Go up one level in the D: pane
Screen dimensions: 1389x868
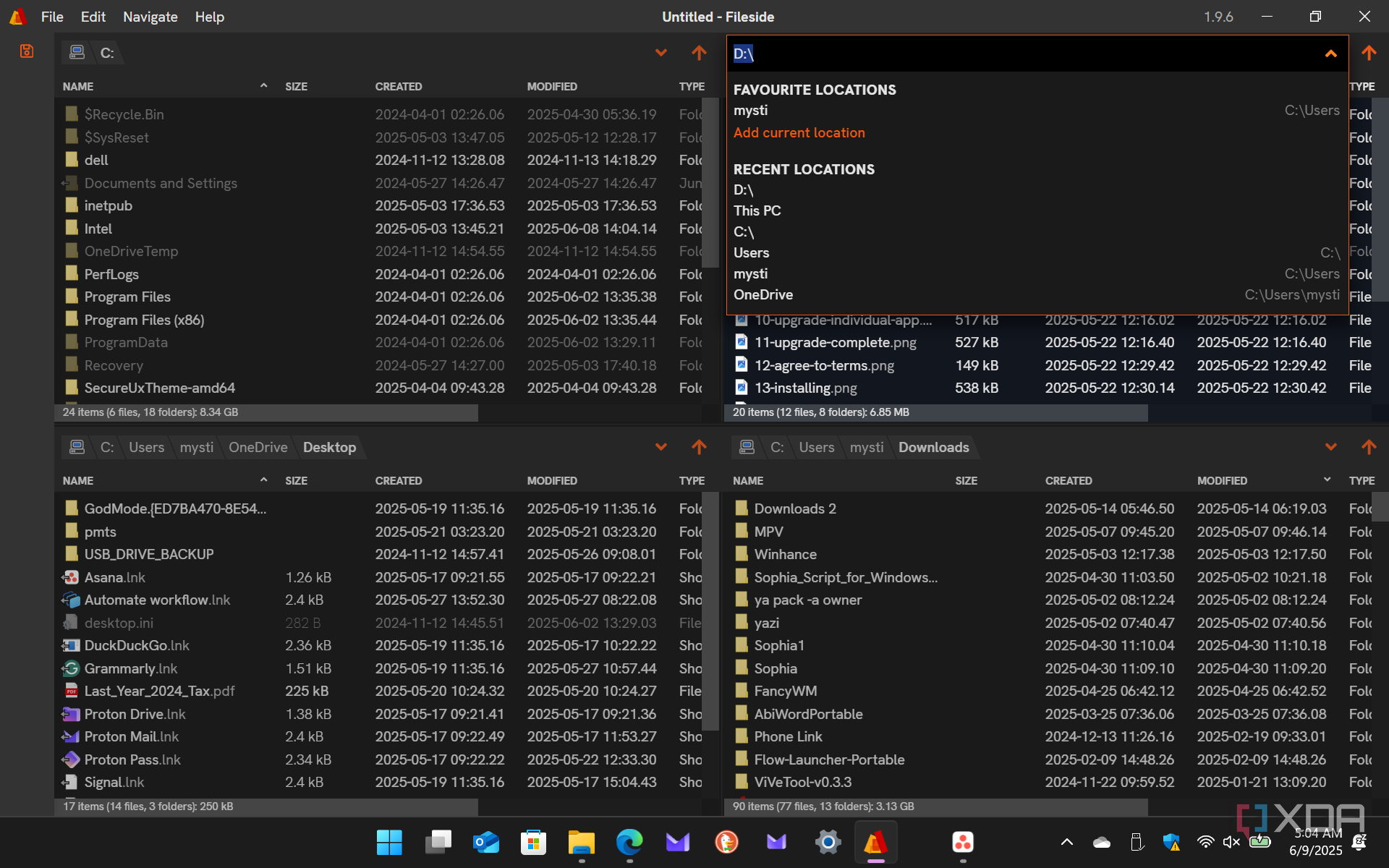1369,53
